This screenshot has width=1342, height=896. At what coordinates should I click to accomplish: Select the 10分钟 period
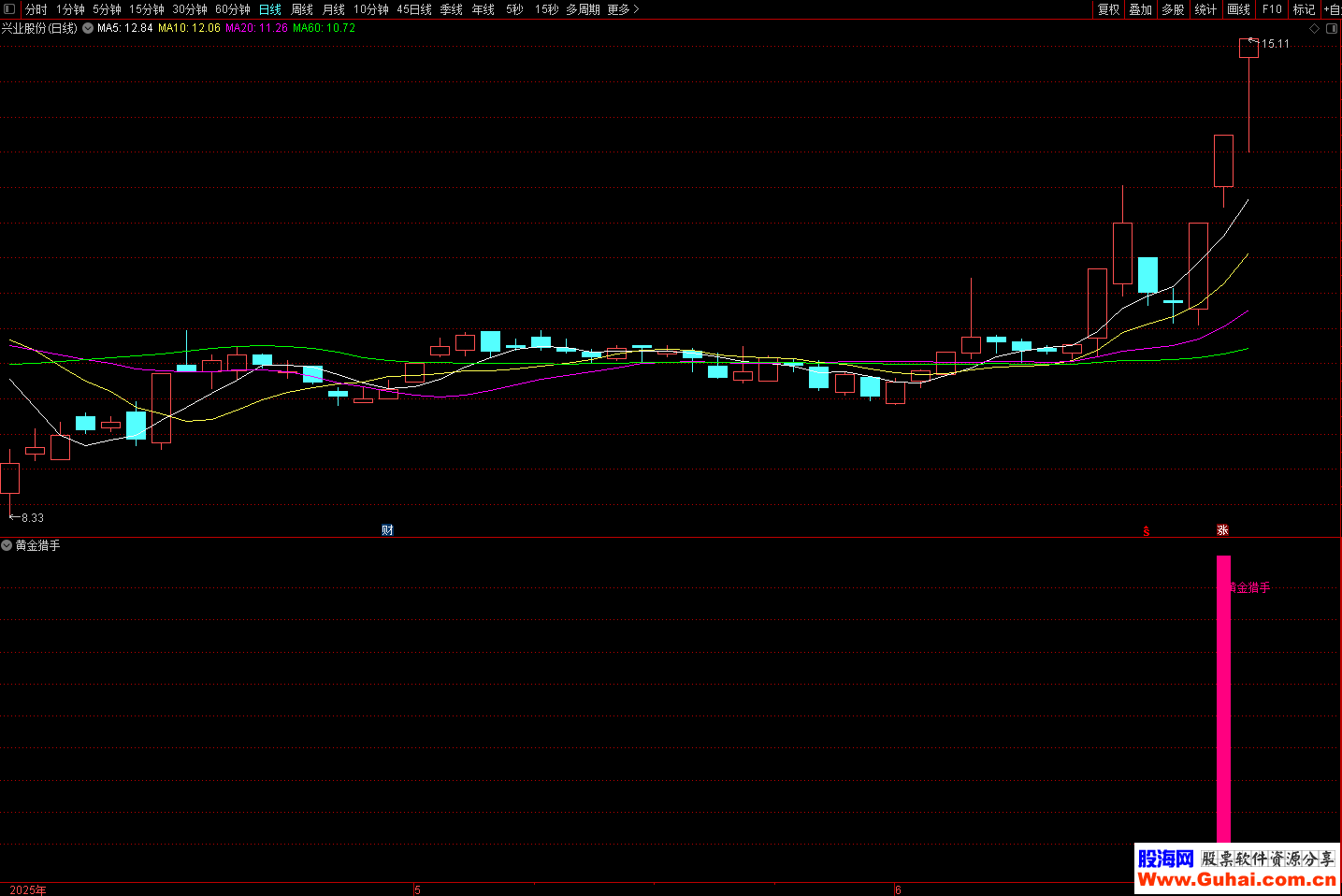tap(371, 9)
